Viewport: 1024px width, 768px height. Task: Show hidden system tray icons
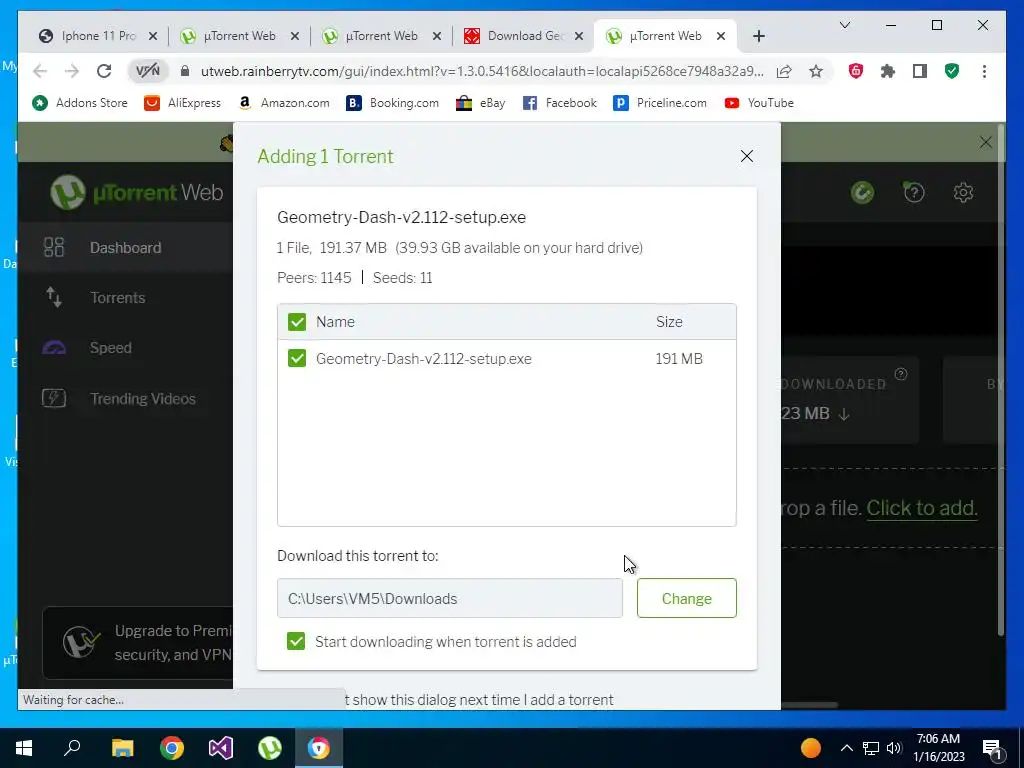pyautogui.click(x=846, y=748)
